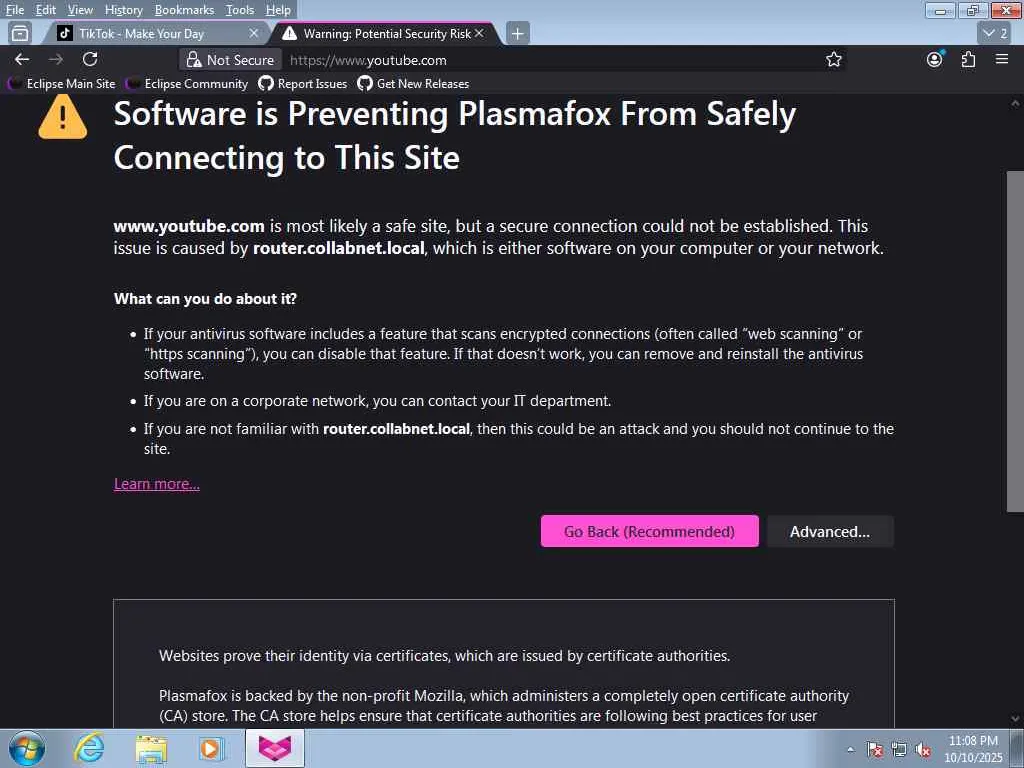
Task: Open the Windows Start orb
Action: coord(27,748)
